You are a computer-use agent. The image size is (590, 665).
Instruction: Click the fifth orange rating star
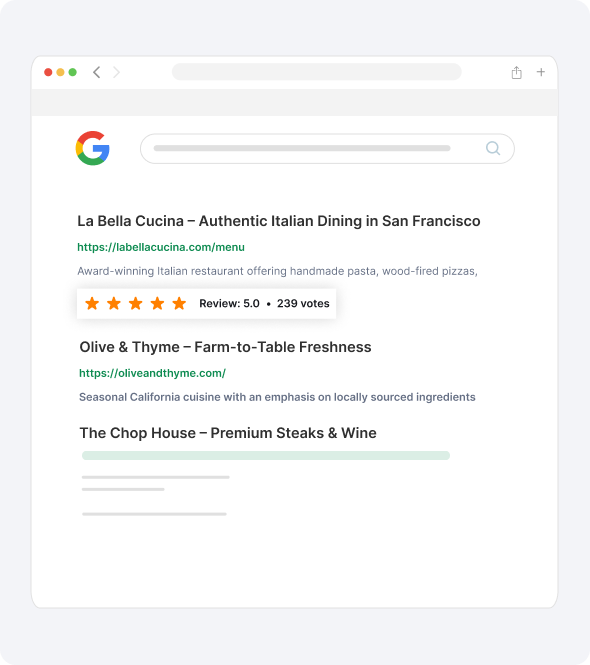[179, 303]
